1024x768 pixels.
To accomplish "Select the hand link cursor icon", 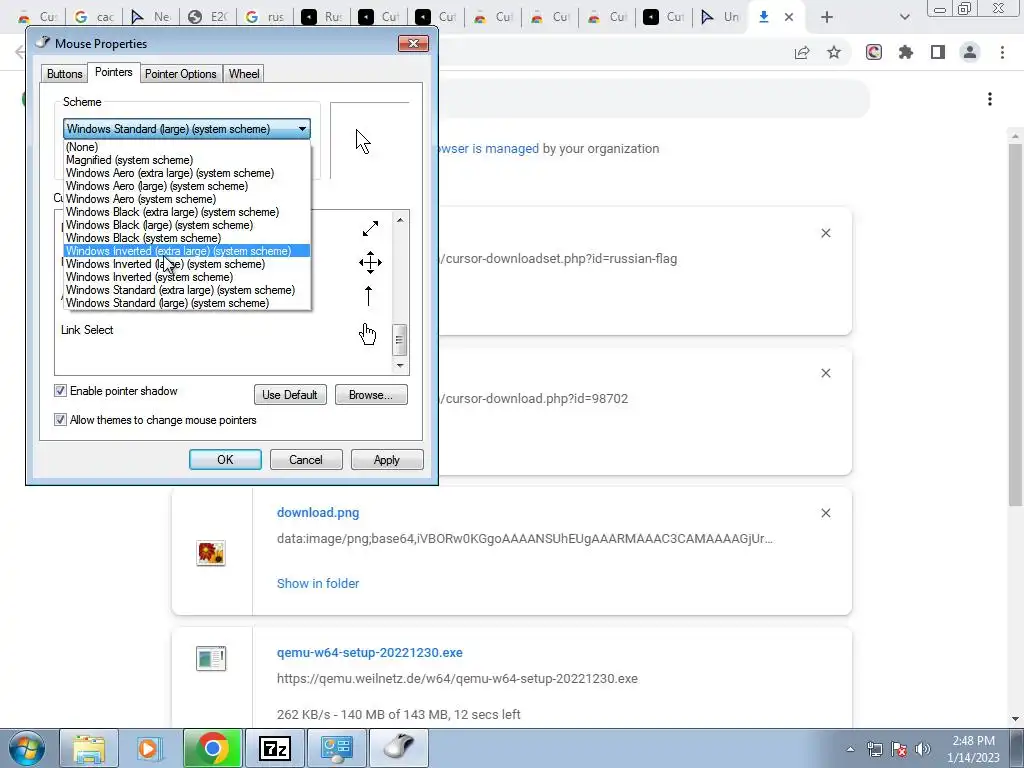I will coord(368,334).
